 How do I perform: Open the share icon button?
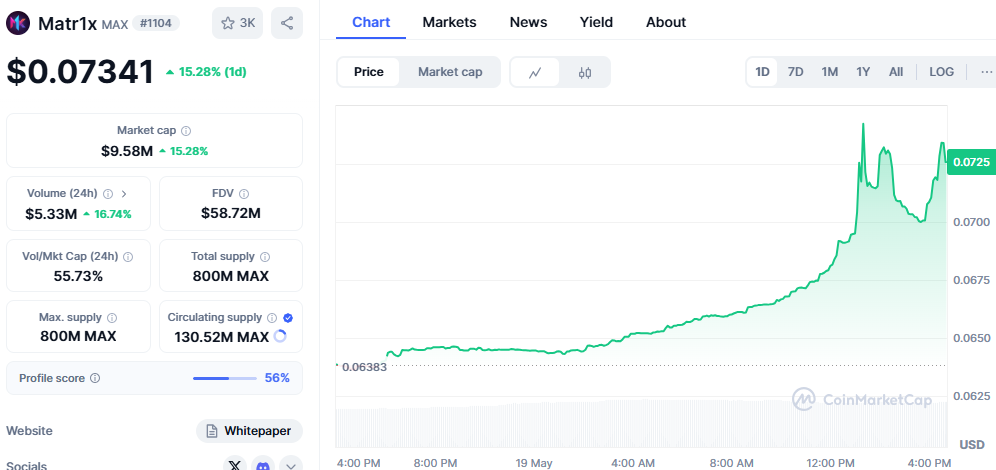point(286,24)
